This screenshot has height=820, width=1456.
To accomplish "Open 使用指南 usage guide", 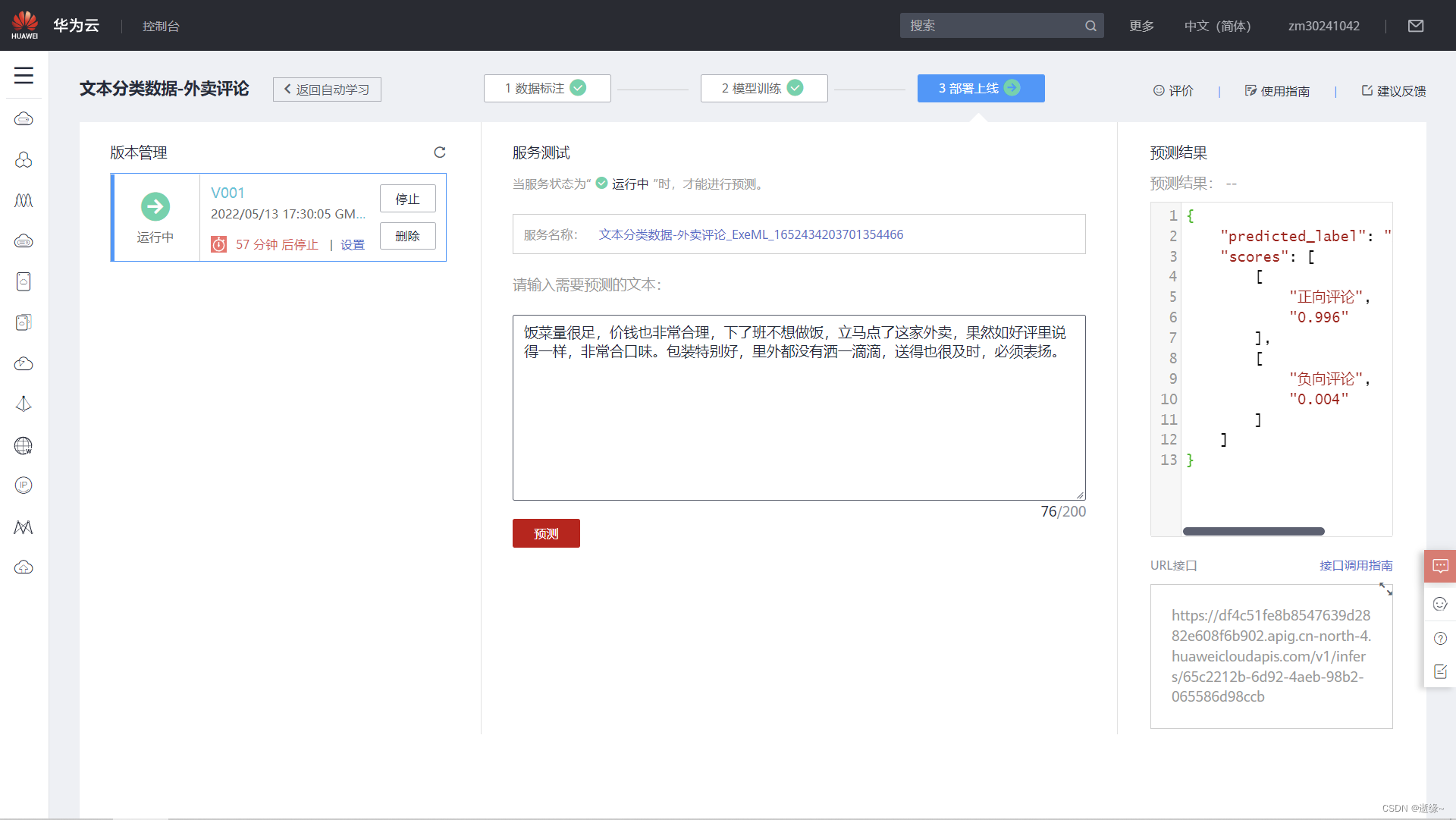I will tap(1277, 91).
